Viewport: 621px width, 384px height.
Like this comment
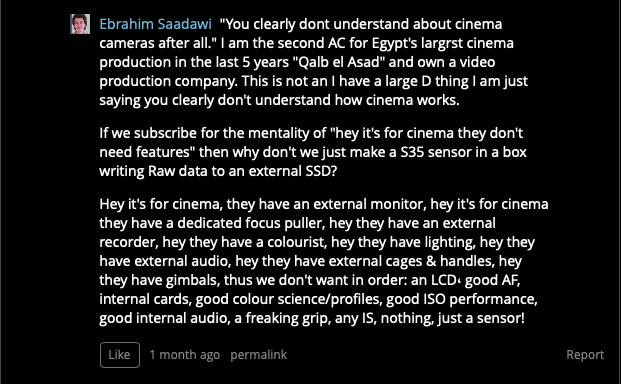coord(120,355)
